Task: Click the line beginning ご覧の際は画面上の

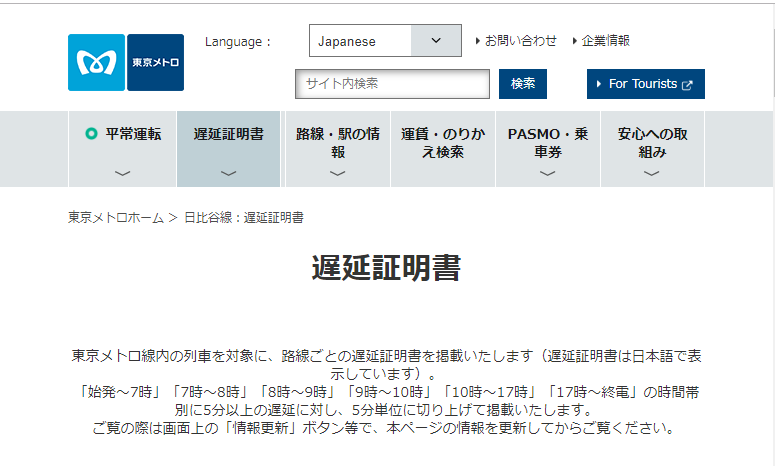Action: (x=384, y=428)
